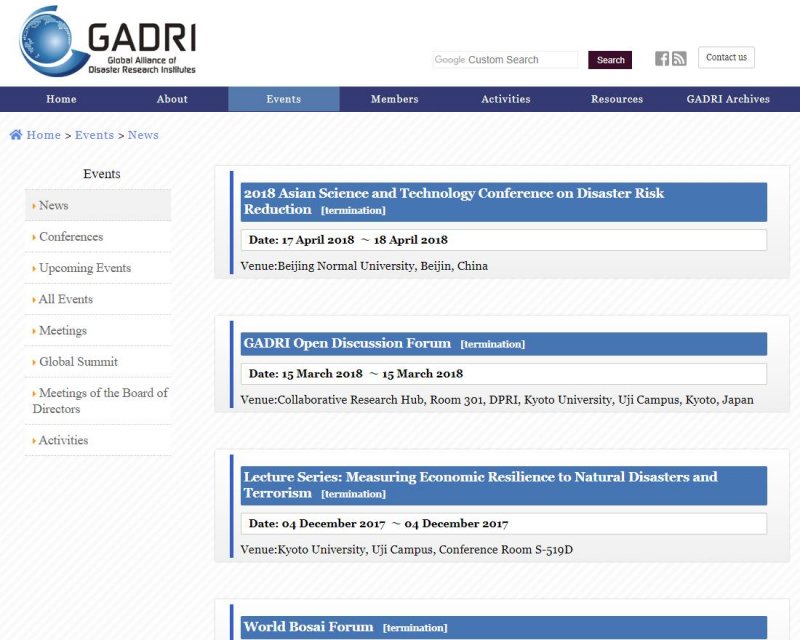Image resolution: width=800 pixels, height=640 pixels.
Task: Open the Resources menu item
Action: (x=616, y=99)
